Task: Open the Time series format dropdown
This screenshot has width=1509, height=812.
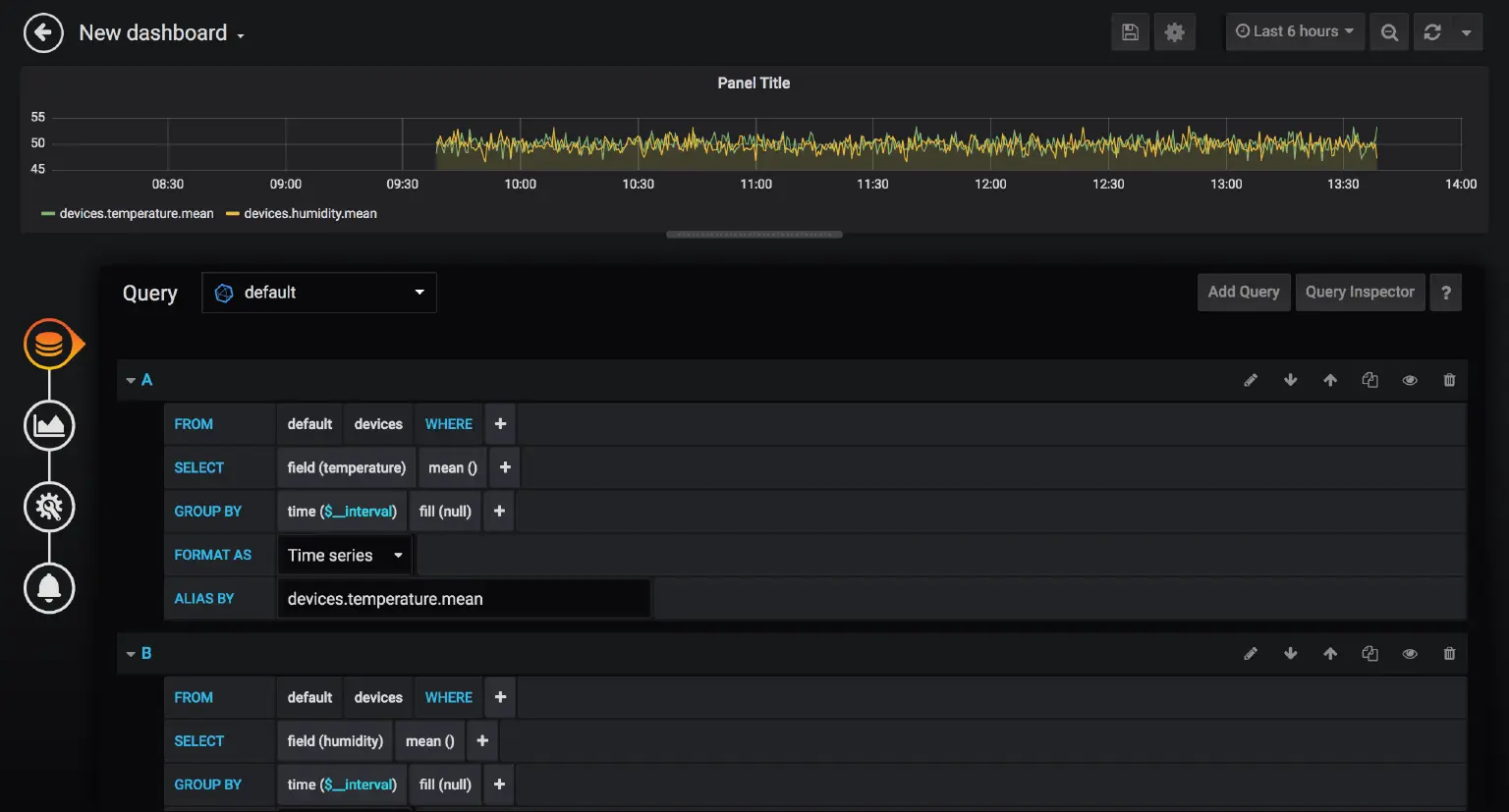Action: pyautogui.click(x=345, y=556)
